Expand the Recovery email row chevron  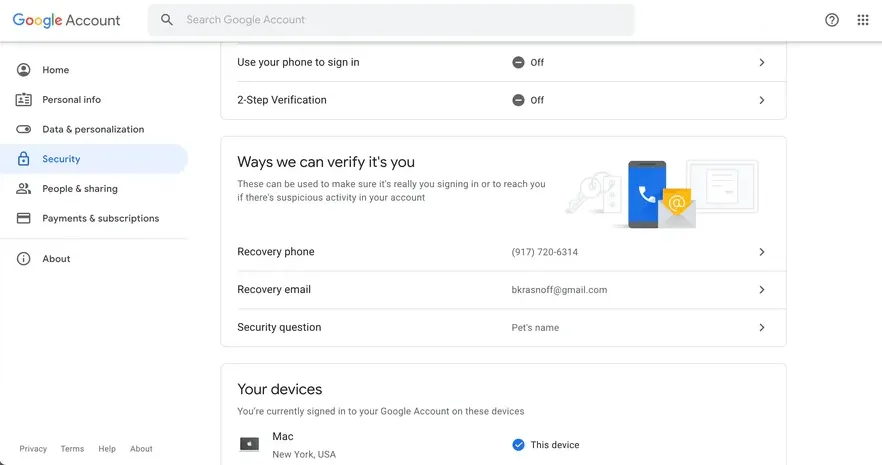(x=761, y=290)
